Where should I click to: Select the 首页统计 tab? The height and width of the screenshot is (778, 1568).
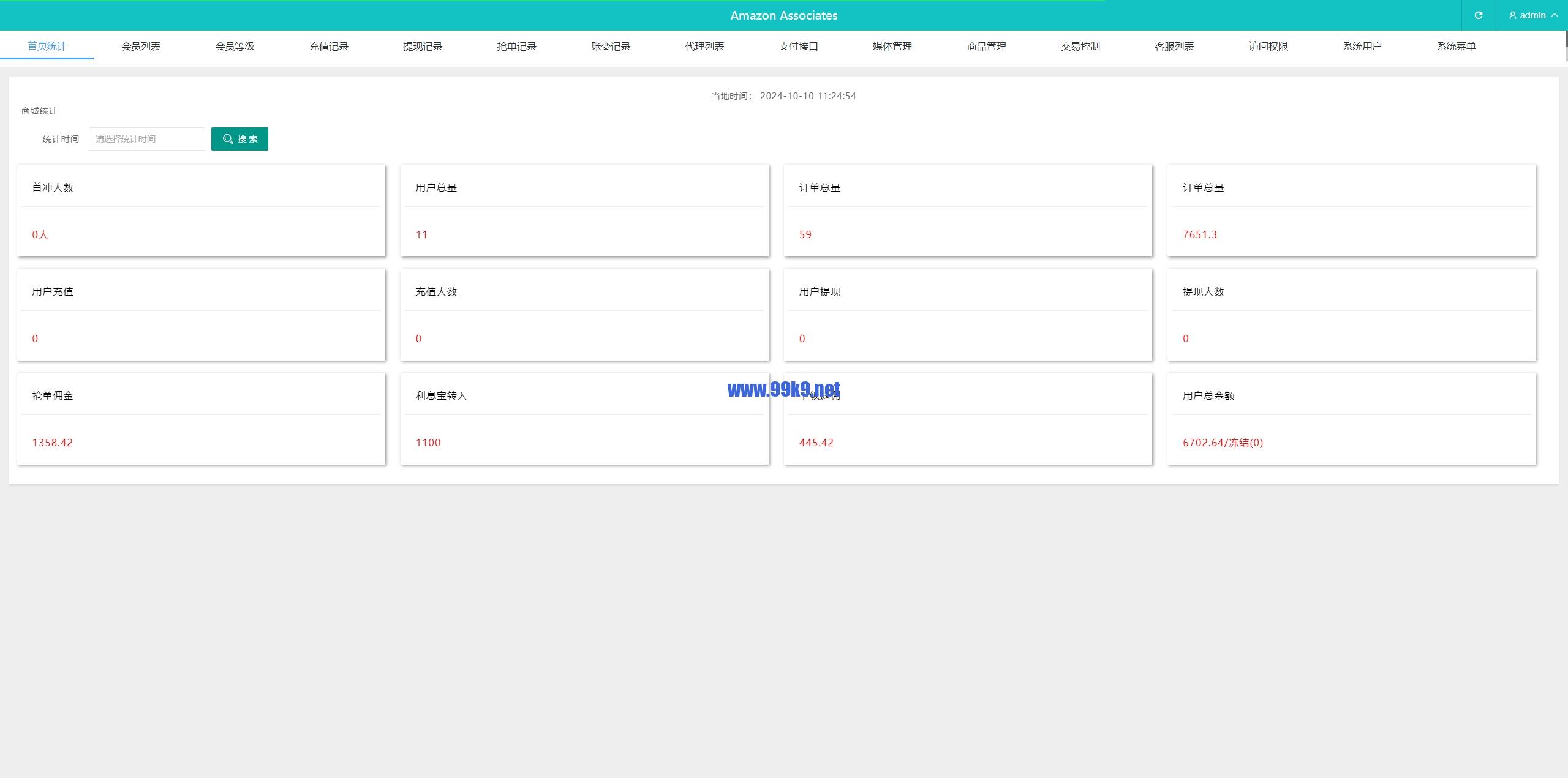47,46
